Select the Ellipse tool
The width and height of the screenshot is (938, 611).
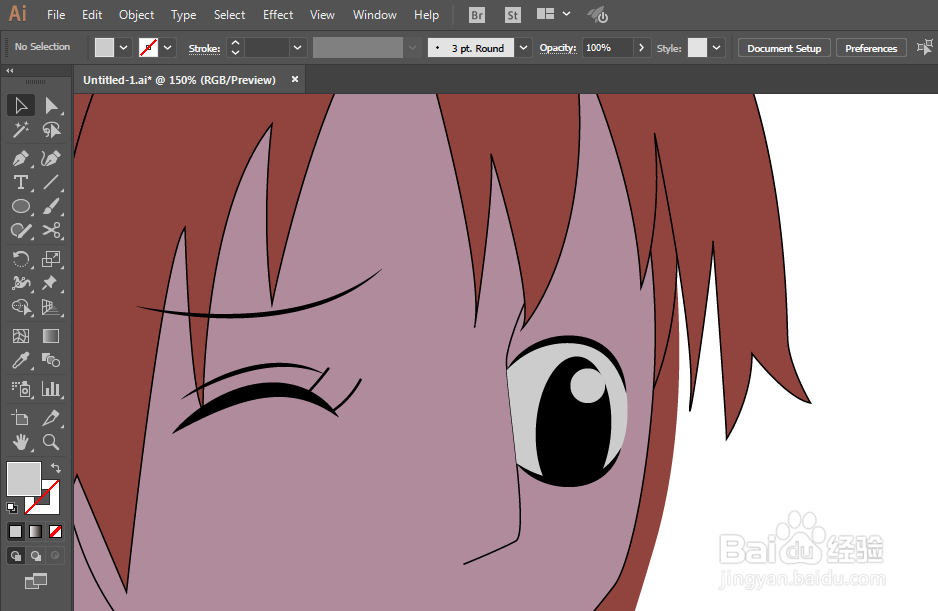point(21,206)
